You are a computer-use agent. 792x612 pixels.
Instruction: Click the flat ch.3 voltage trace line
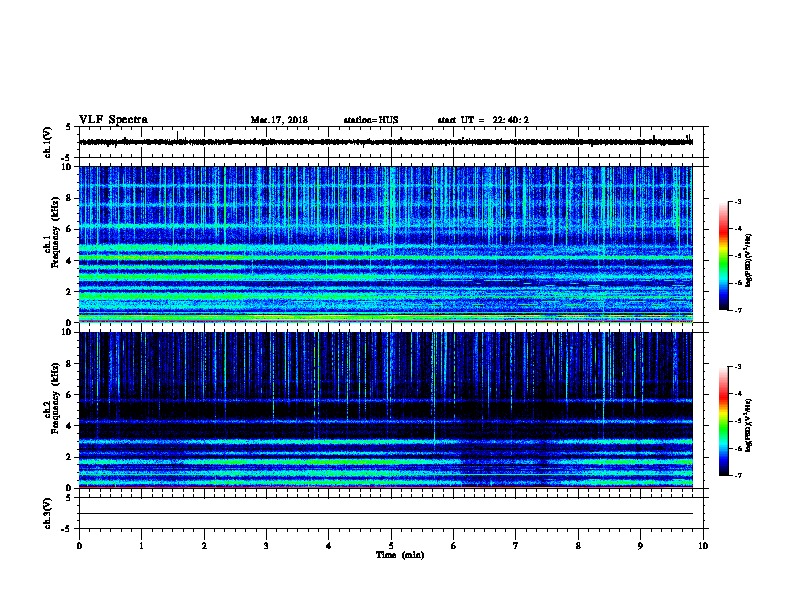point(386,514)
